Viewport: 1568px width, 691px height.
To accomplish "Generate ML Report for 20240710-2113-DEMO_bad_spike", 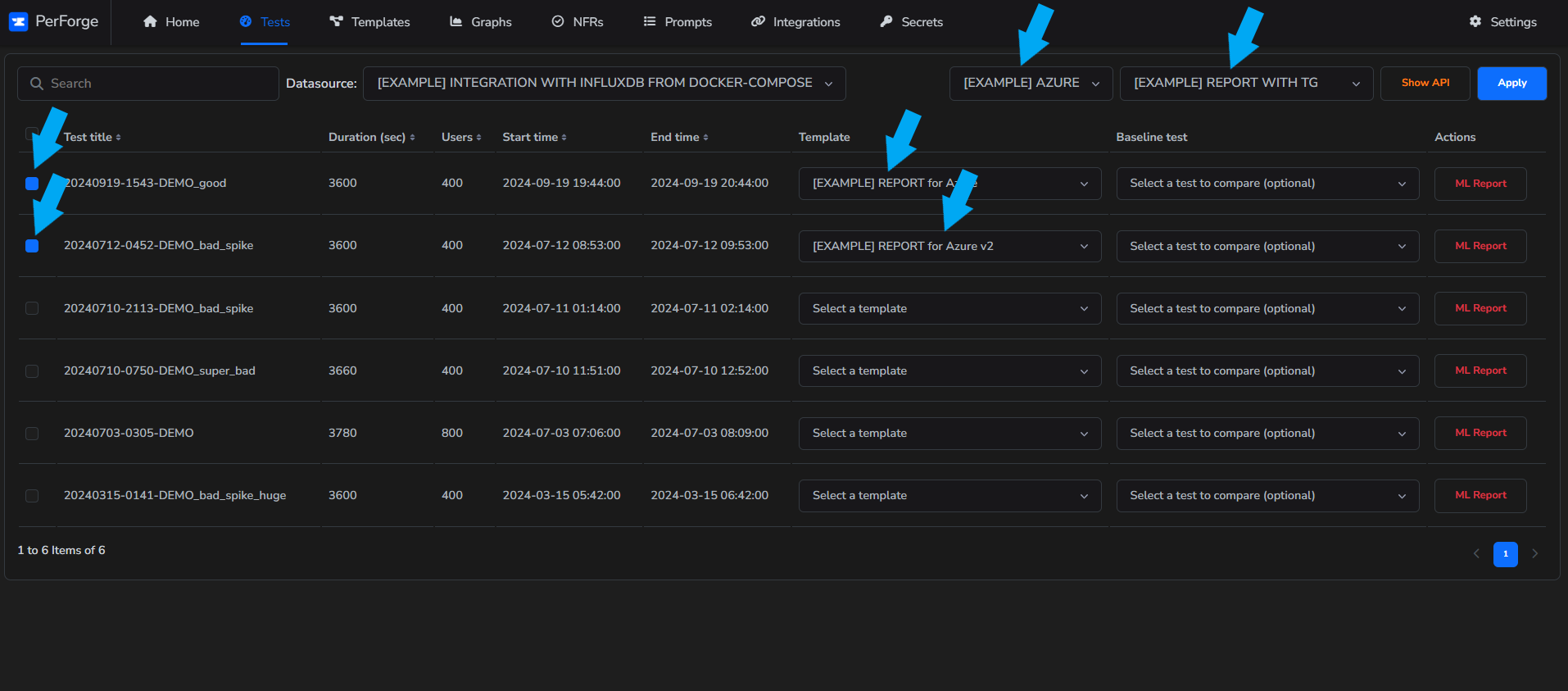I will coord(1480,308).
